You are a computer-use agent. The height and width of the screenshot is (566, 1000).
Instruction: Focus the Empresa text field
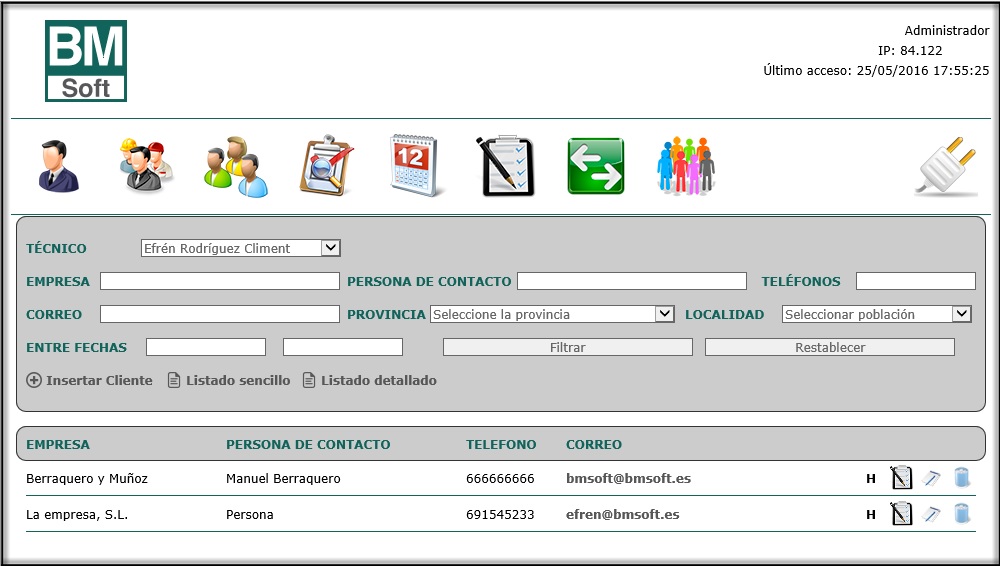(x=219, y=281)
